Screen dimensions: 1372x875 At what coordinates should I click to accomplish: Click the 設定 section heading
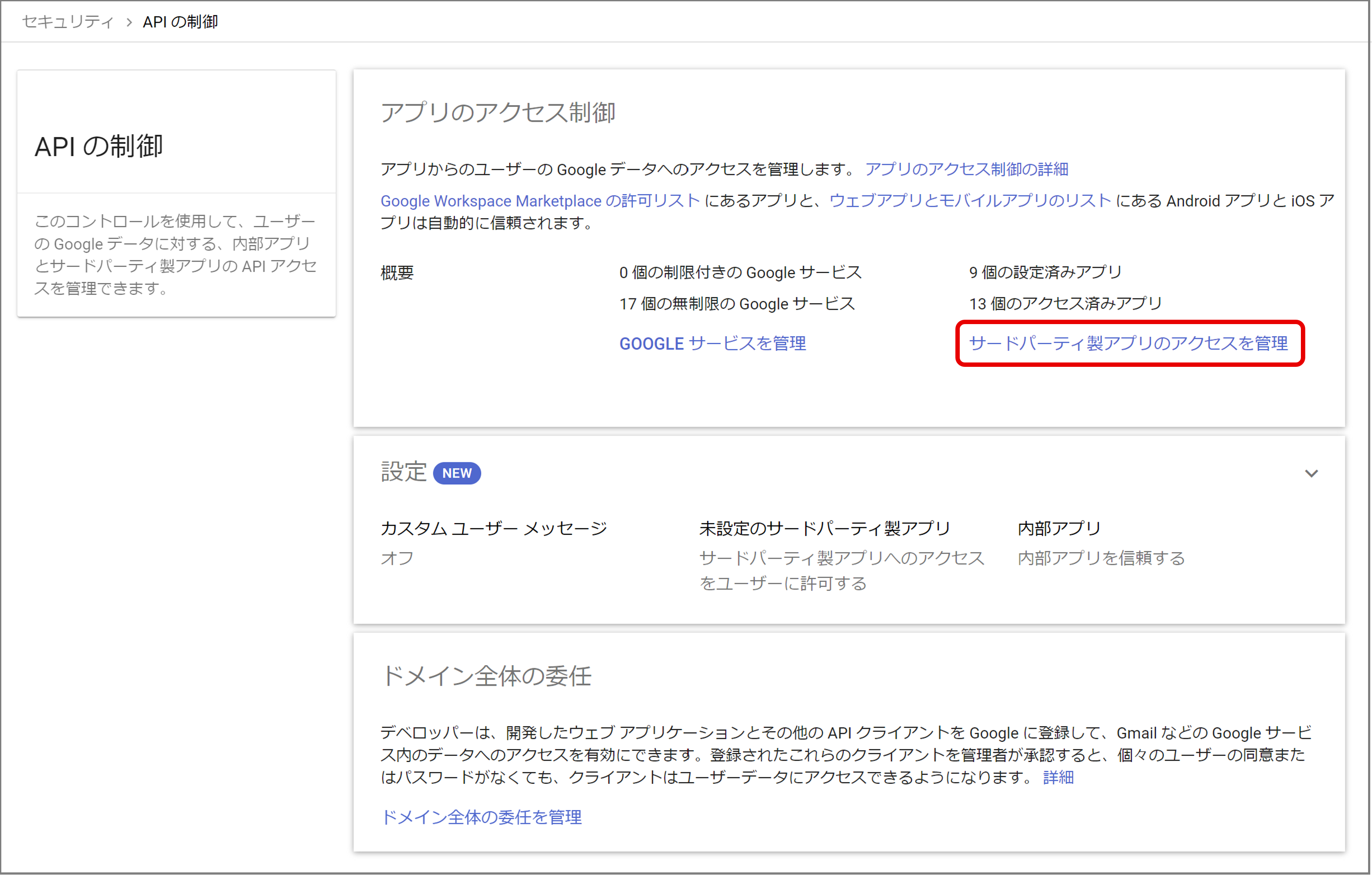(x=404, y=472)
